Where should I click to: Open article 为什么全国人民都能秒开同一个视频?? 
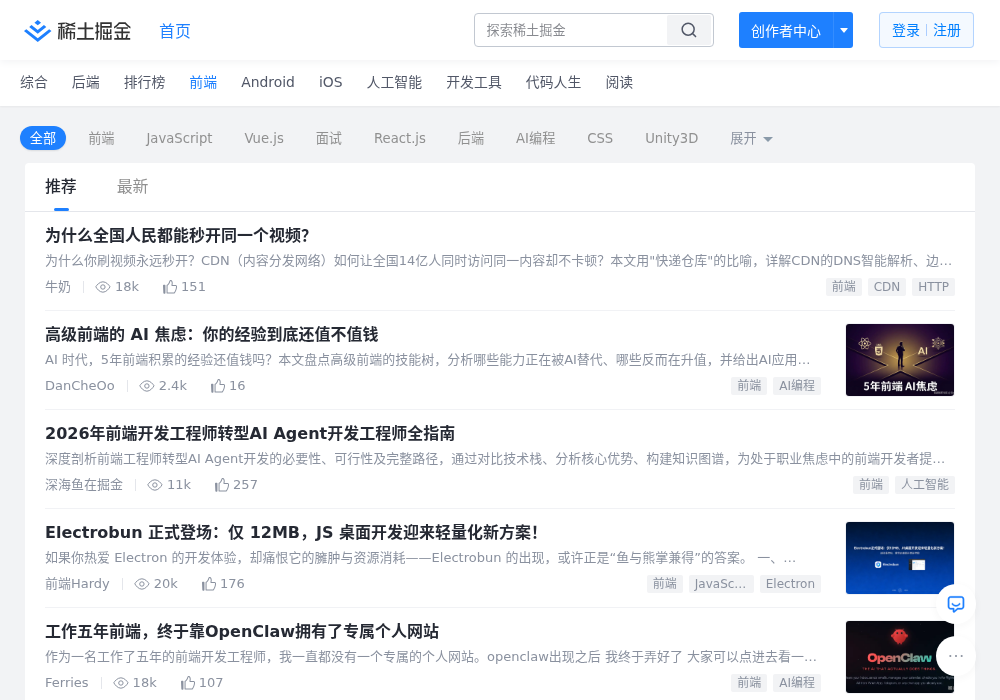point(177,236)
